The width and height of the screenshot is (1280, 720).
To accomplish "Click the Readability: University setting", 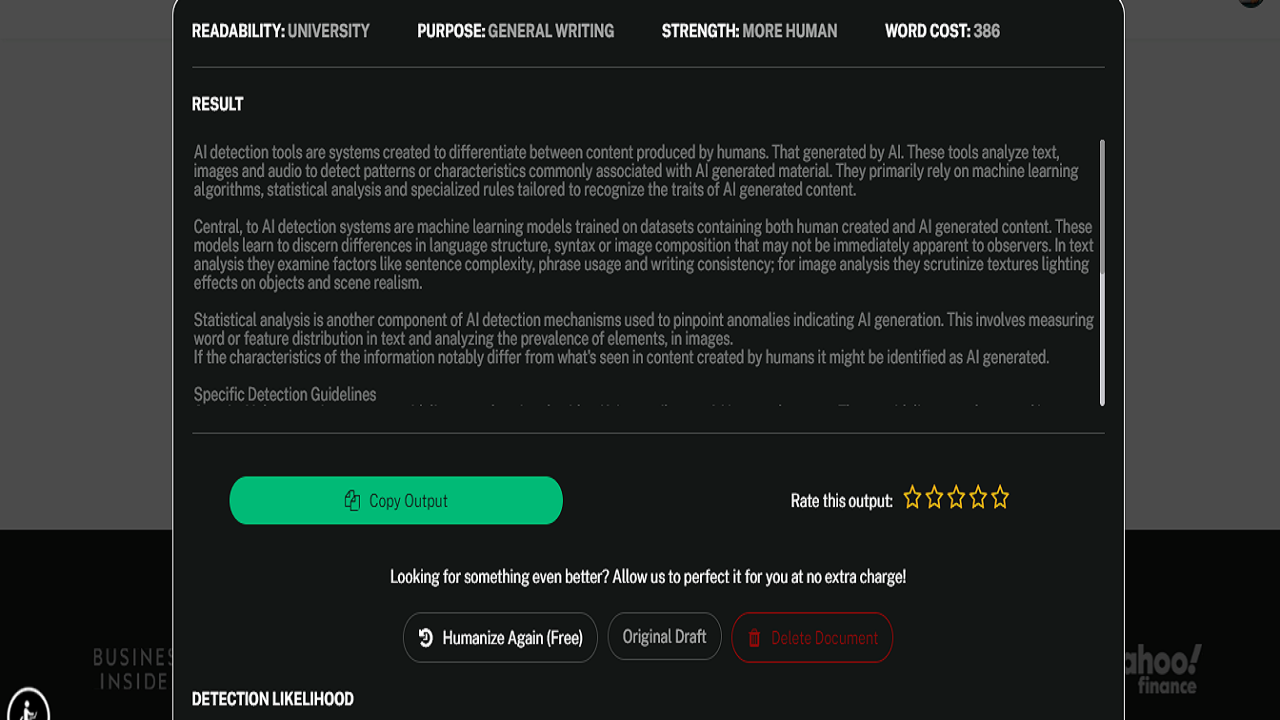I will pos(281,31).
